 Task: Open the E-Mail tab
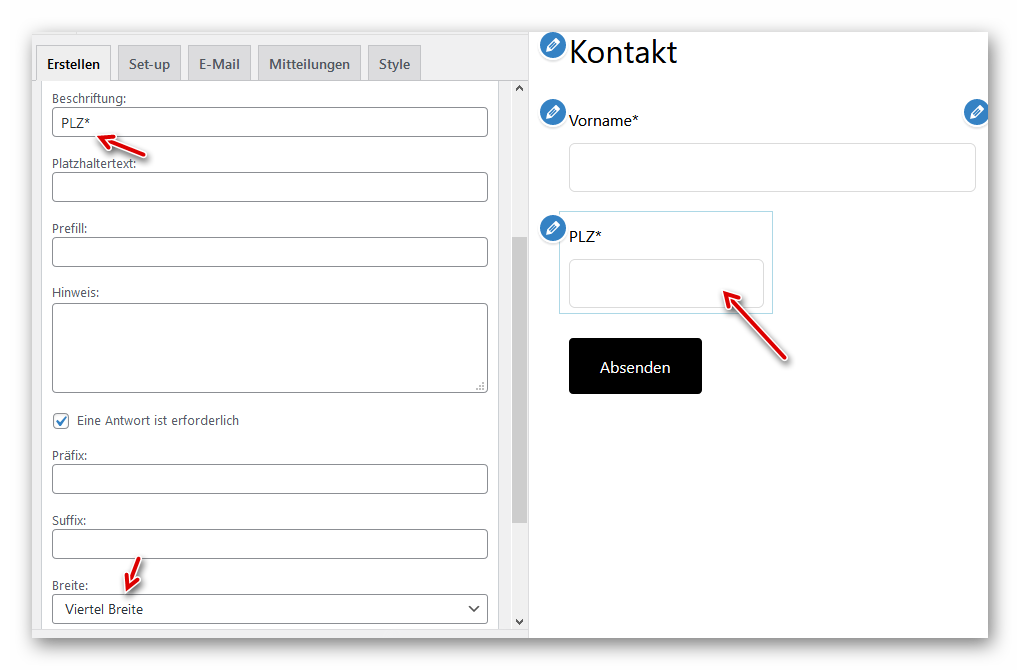click(219, 64)
